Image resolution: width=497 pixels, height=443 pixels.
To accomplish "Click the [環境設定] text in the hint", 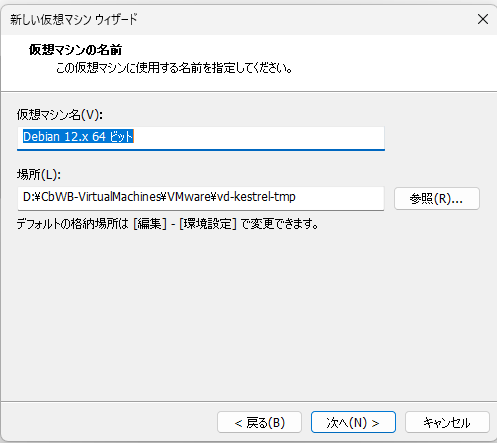I will (208, 223).
